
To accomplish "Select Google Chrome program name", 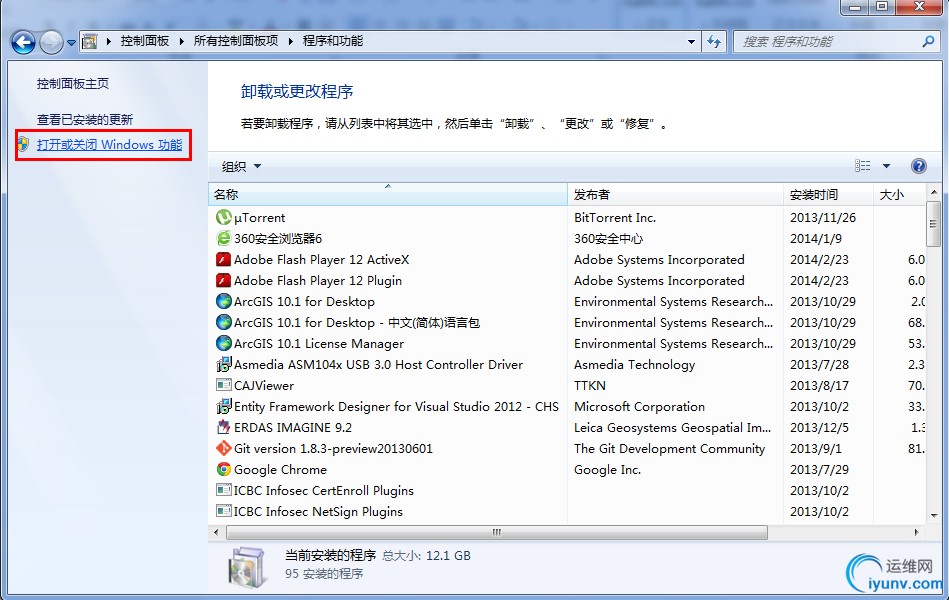I will point(280,470).
